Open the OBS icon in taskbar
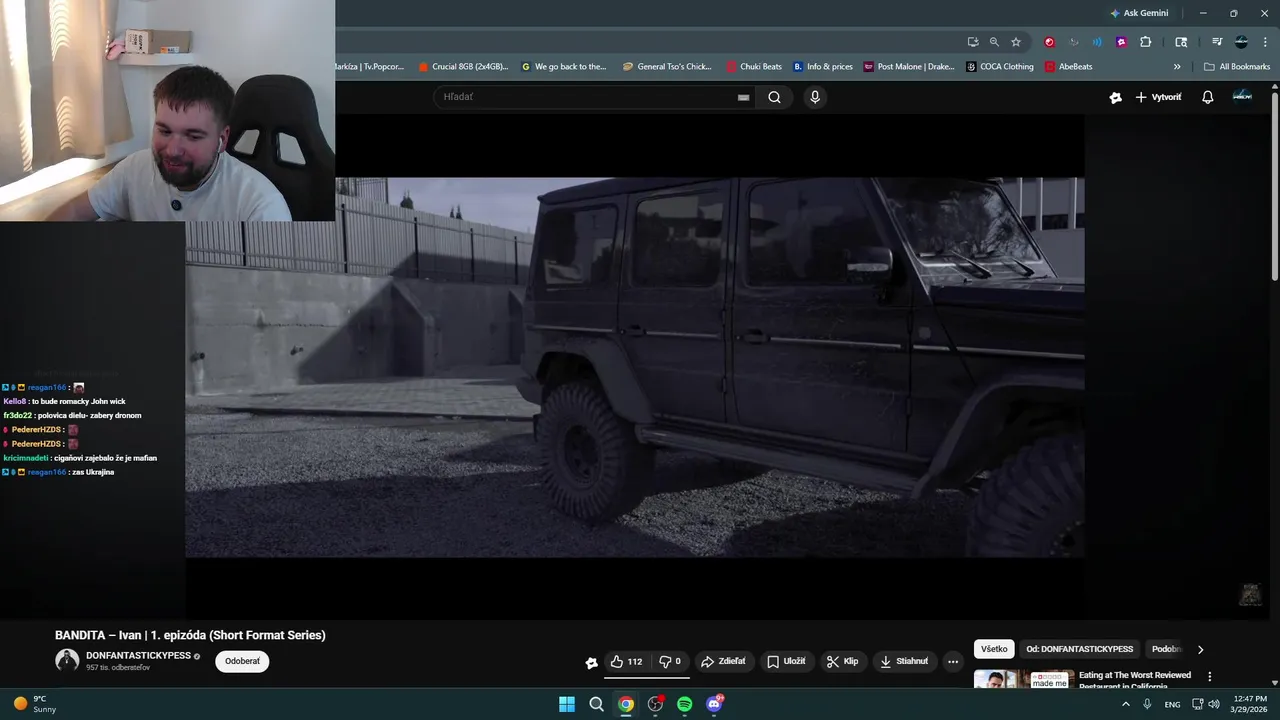The height and width of the screenshot is (720, 1280). click(x=655, y=704)
